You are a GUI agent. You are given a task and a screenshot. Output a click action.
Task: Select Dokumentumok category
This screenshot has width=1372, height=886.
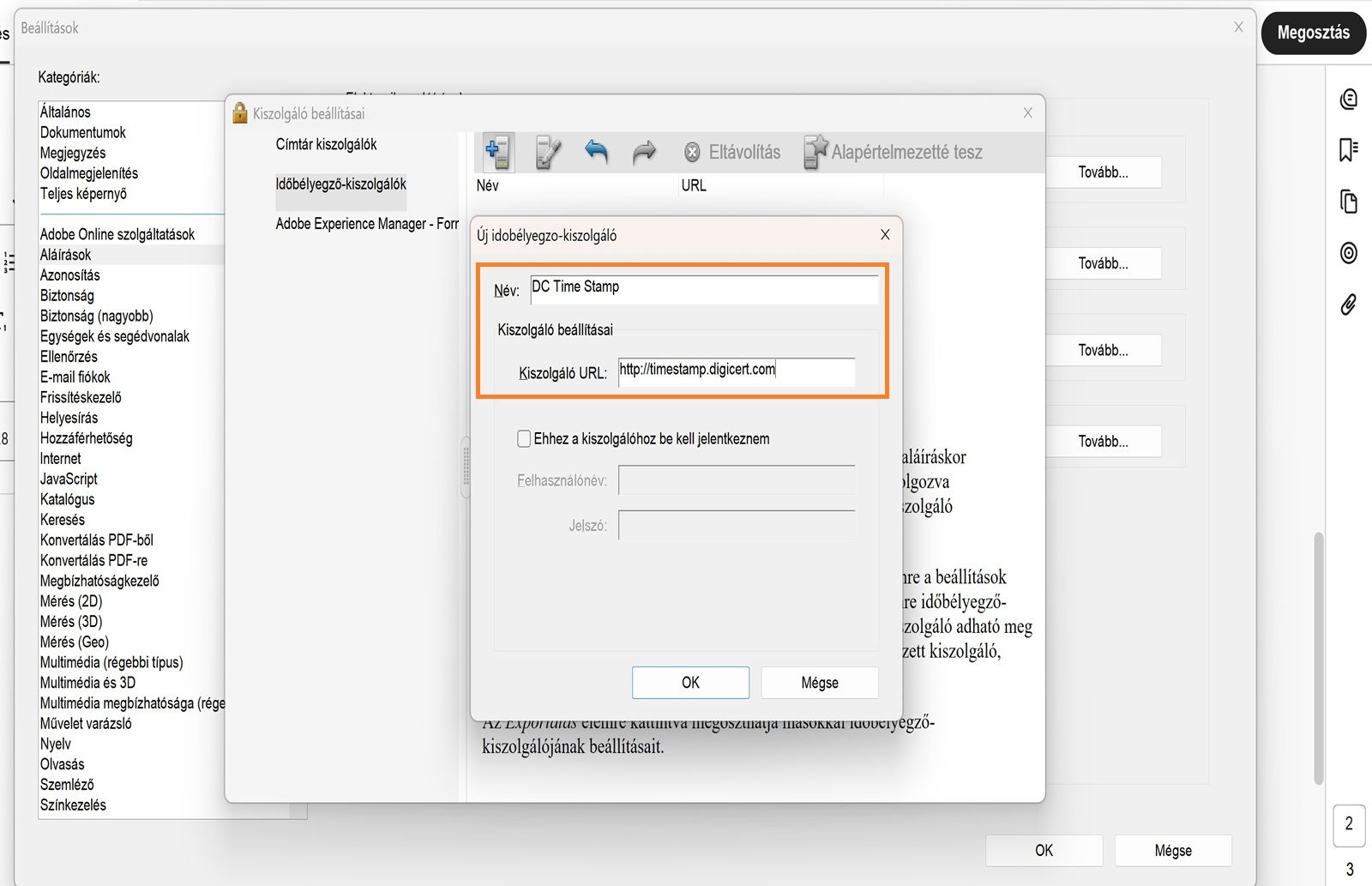(82, 132)
